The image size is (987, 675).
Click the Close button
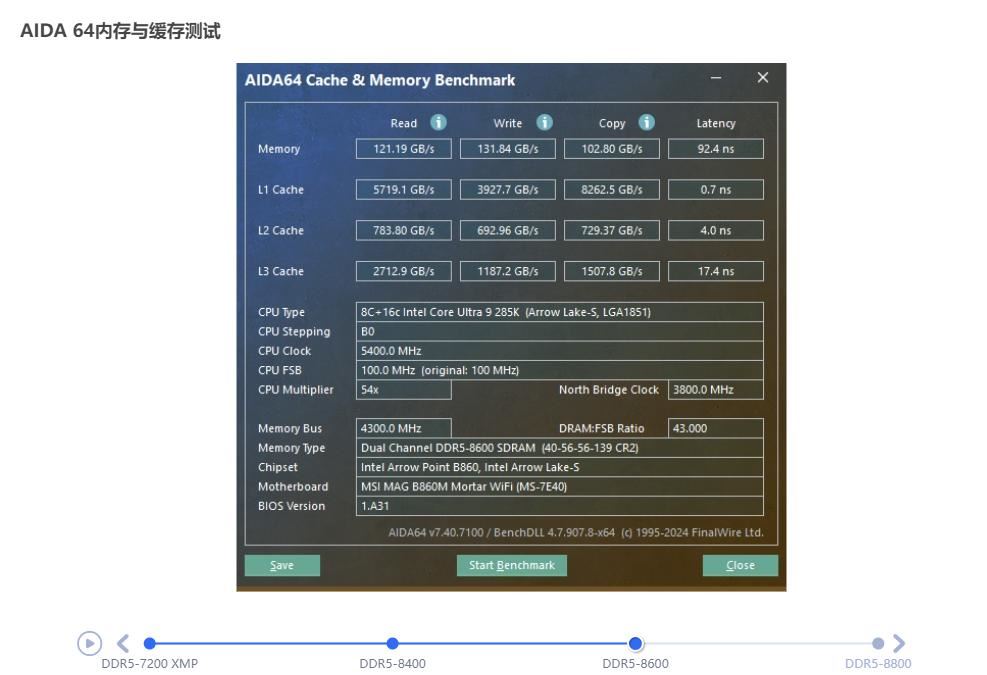pyautogui.click(x=740, y=565)
